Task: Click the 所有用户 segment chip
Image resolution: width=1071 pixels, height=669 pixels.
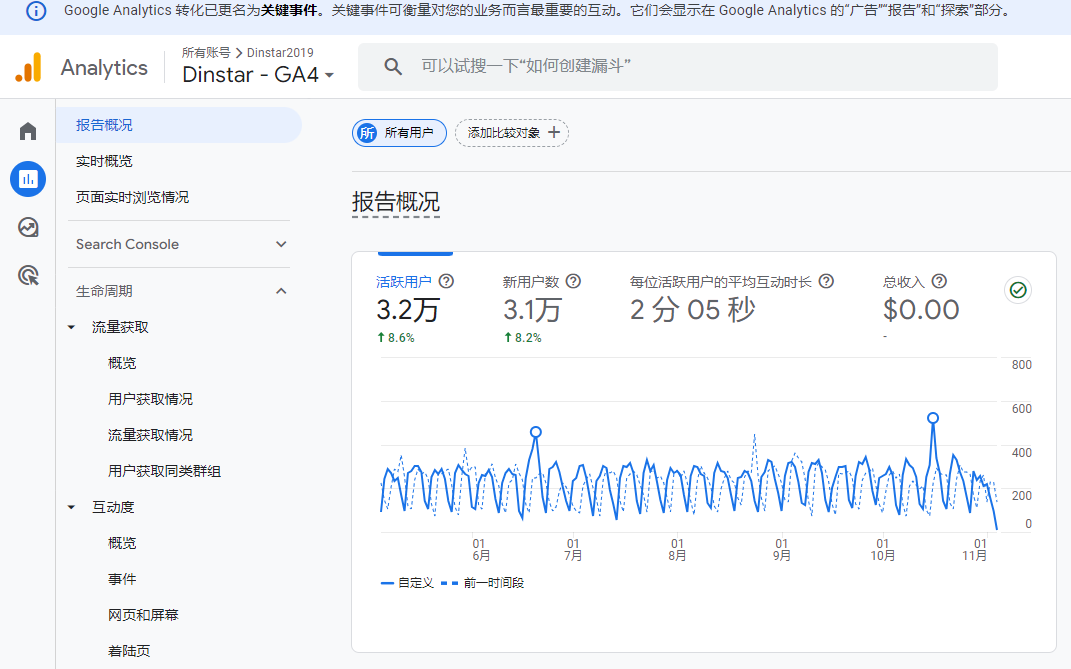Action: [400, 133]
